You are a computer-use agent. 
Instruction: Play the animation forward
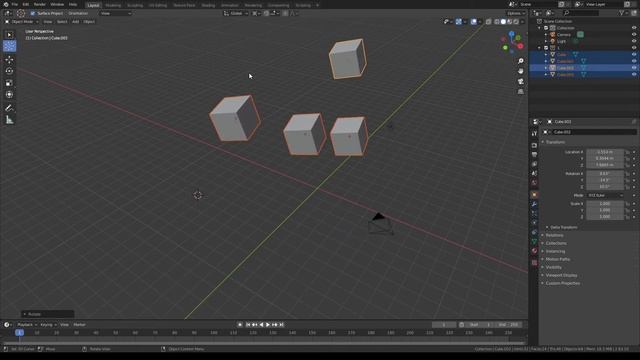pyautogui.click(x=268, y=324)
